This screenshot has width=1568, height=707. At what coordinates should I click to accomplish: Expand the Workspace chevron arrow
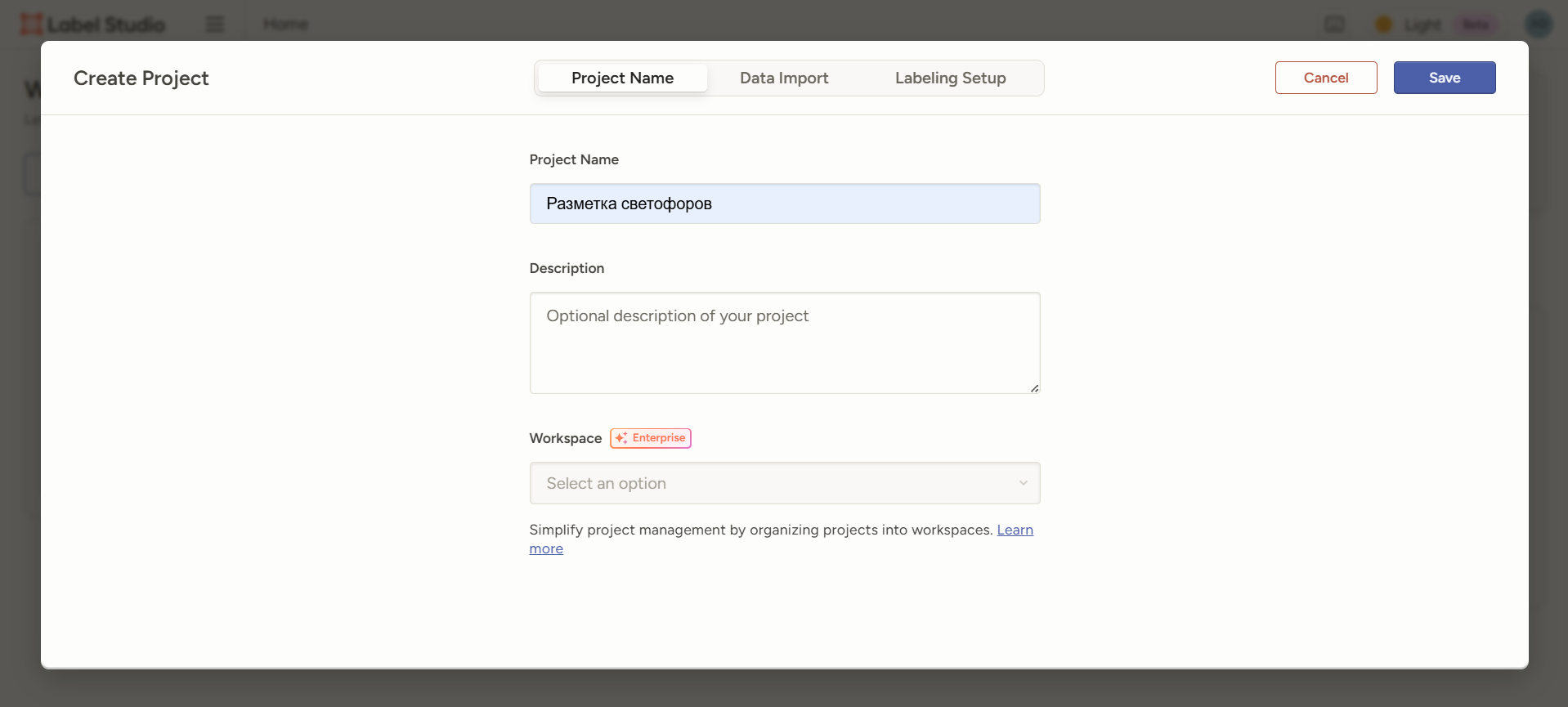[1023, 483]
